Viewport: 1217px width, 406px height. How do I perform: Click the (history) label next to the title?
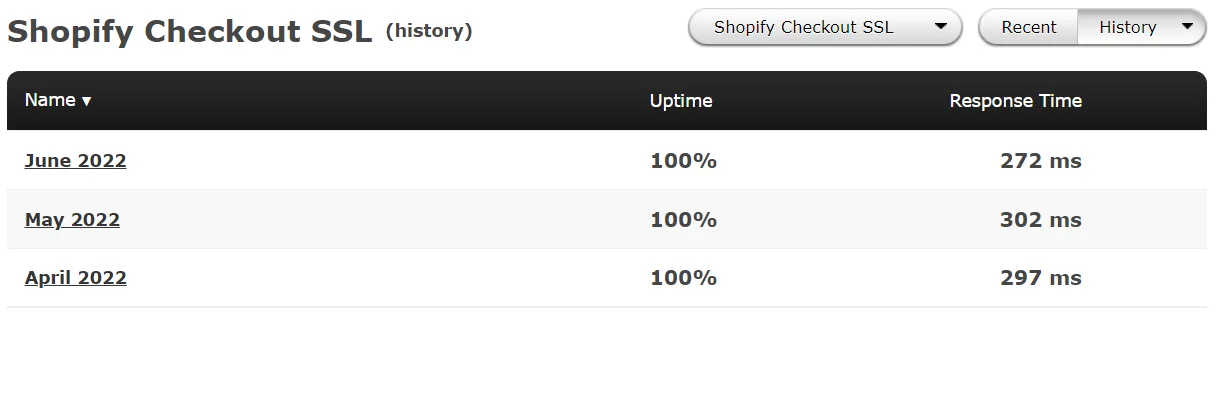pyautogui.click(x=429, y=32)
